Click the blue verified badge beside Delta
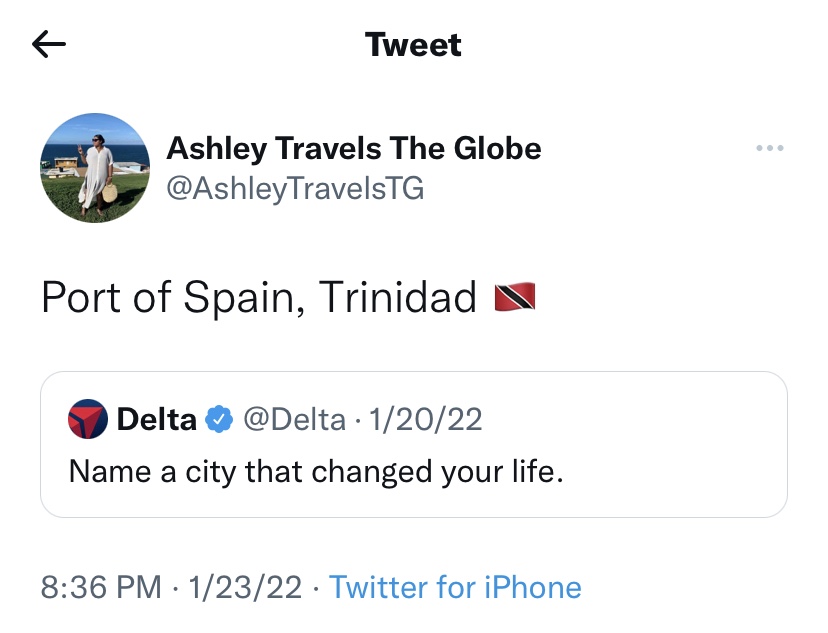This screenshot has height=633, width=828. click(219, 419)
